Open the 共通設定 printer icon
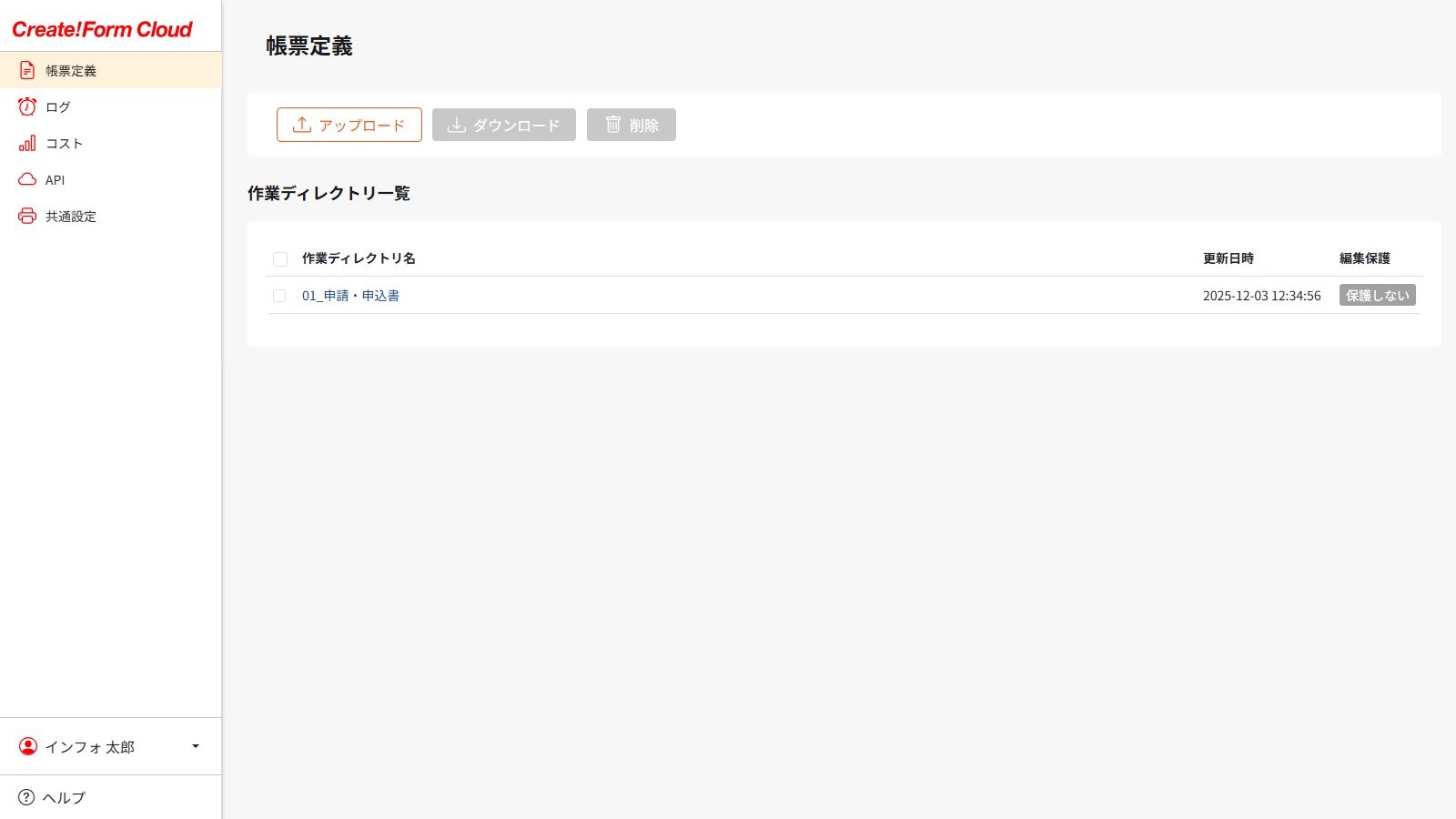This screenshot has width=1456, height=819. pos(27,216)
